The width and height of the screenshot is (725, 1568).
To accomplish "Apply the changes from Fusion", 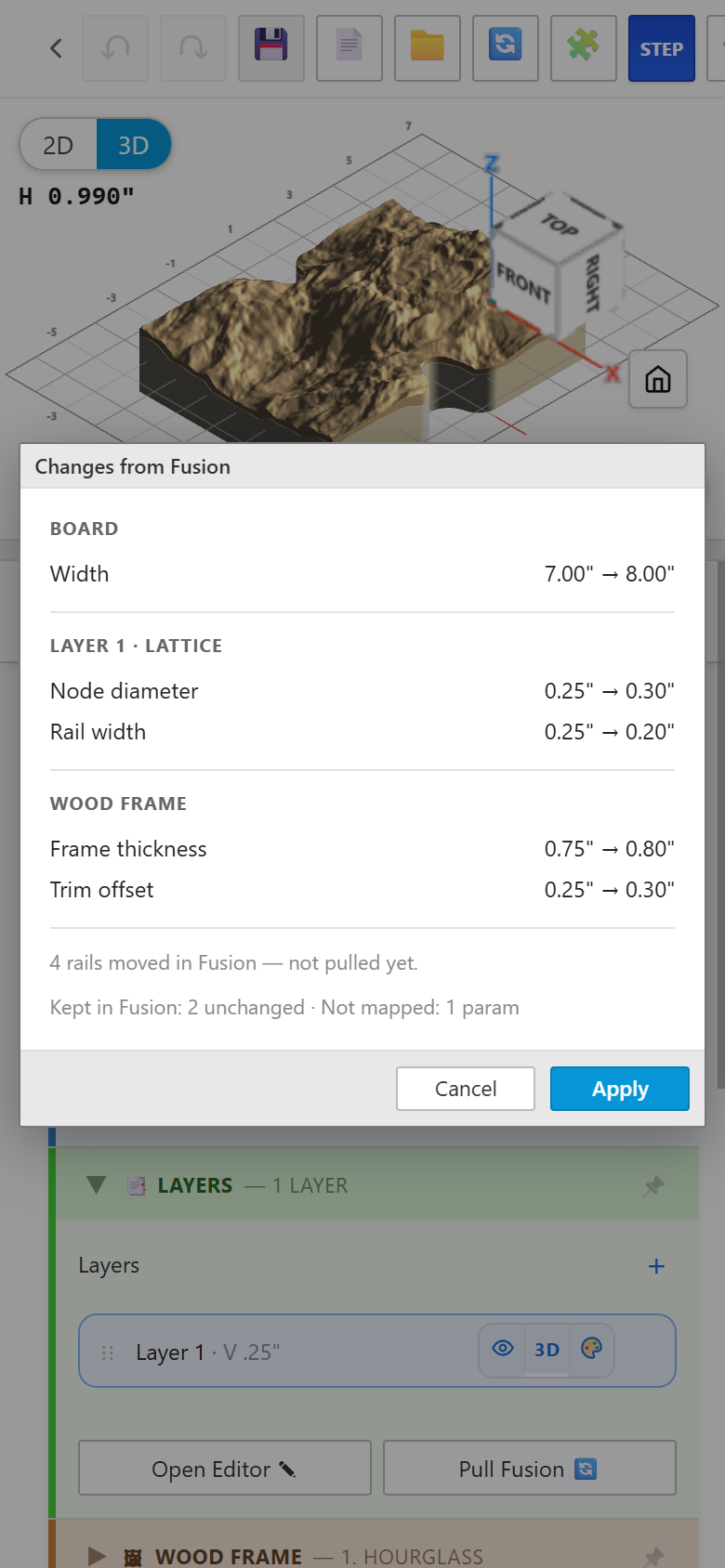I will 620,1089.
